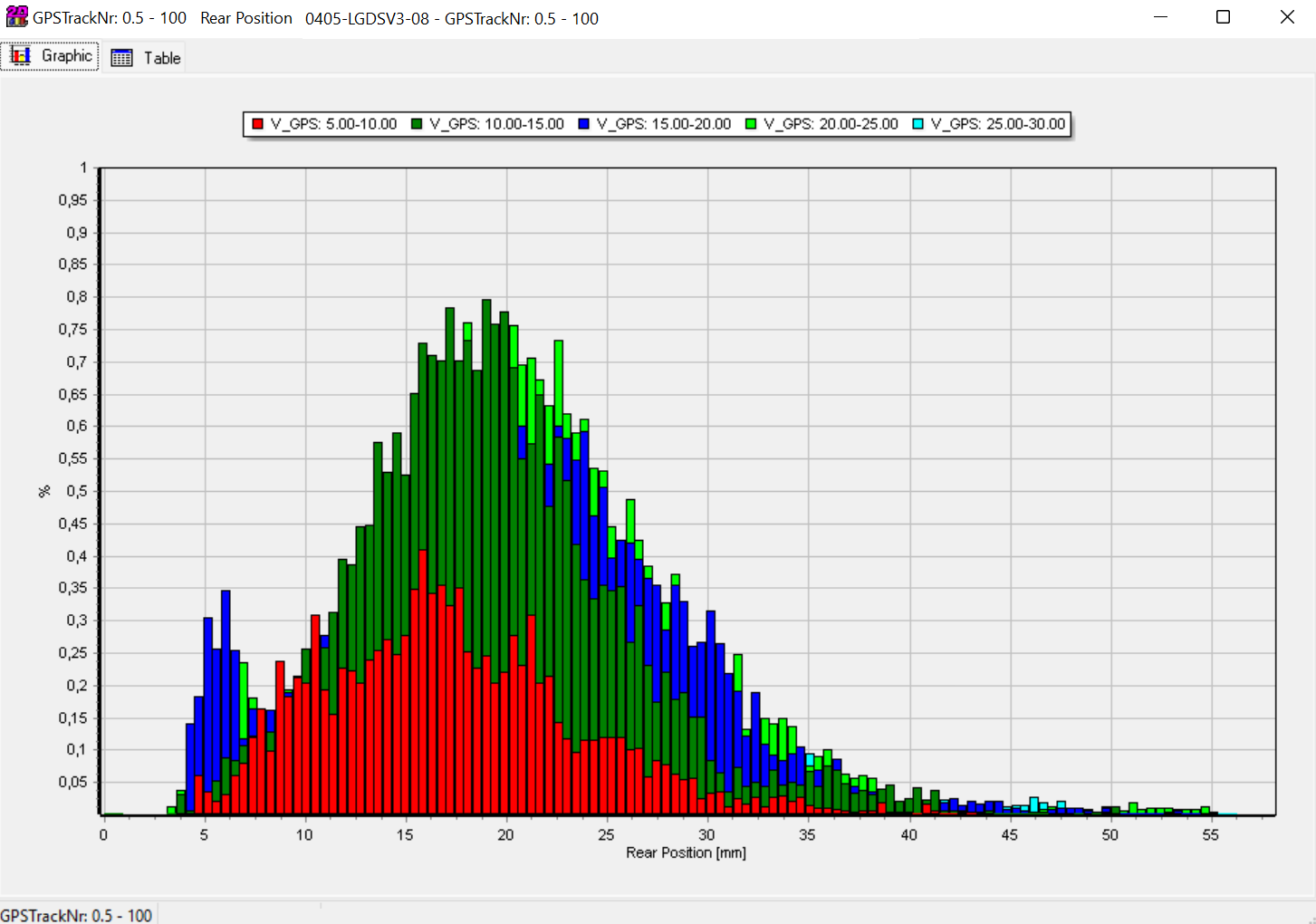Minimize the chart window
Screen dimensions: 1316x924
pyautogui.click(x=1160, y=17)
